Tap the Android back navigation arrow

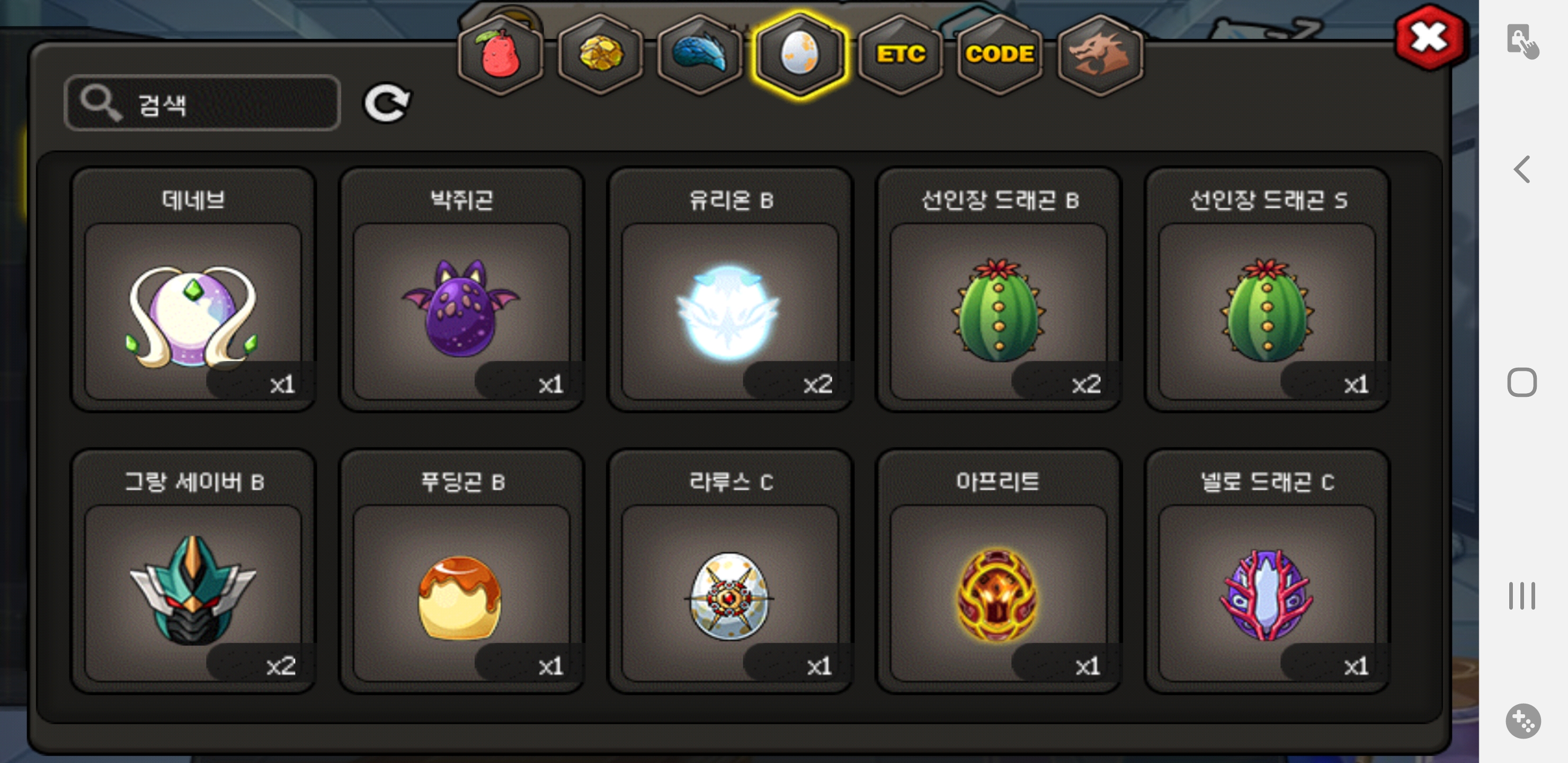tap(1522, 169)
